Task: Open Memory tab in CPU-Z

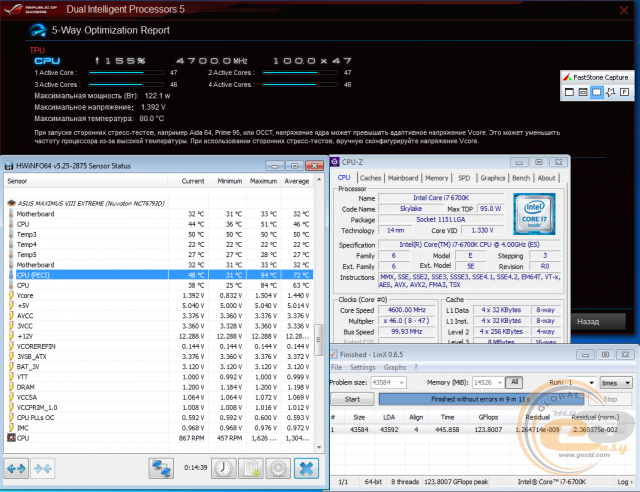Action: click(436, 178)
